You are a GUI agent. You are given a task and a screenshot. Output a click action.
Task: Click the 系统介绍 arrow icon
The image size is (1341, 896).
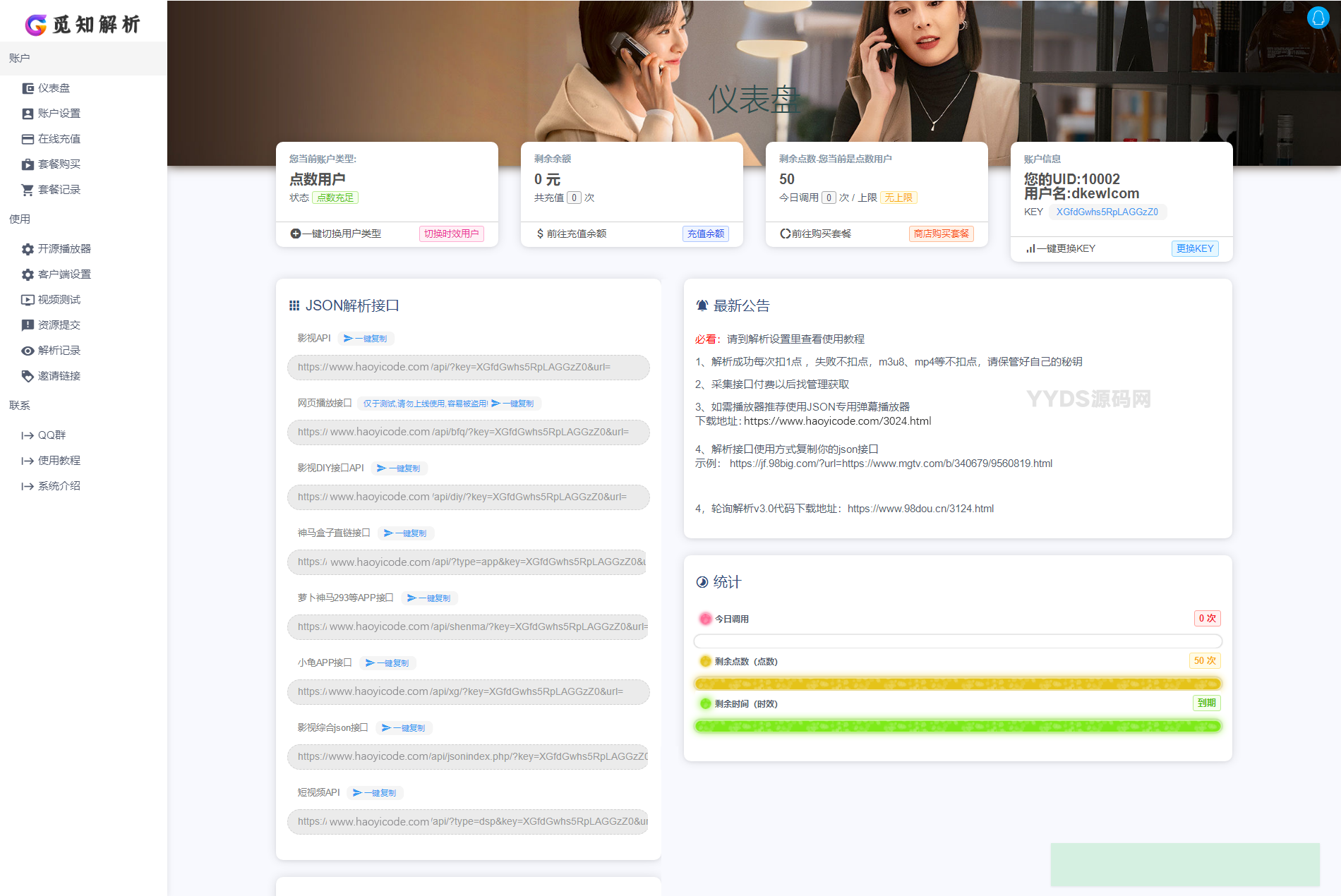(28, 486)
